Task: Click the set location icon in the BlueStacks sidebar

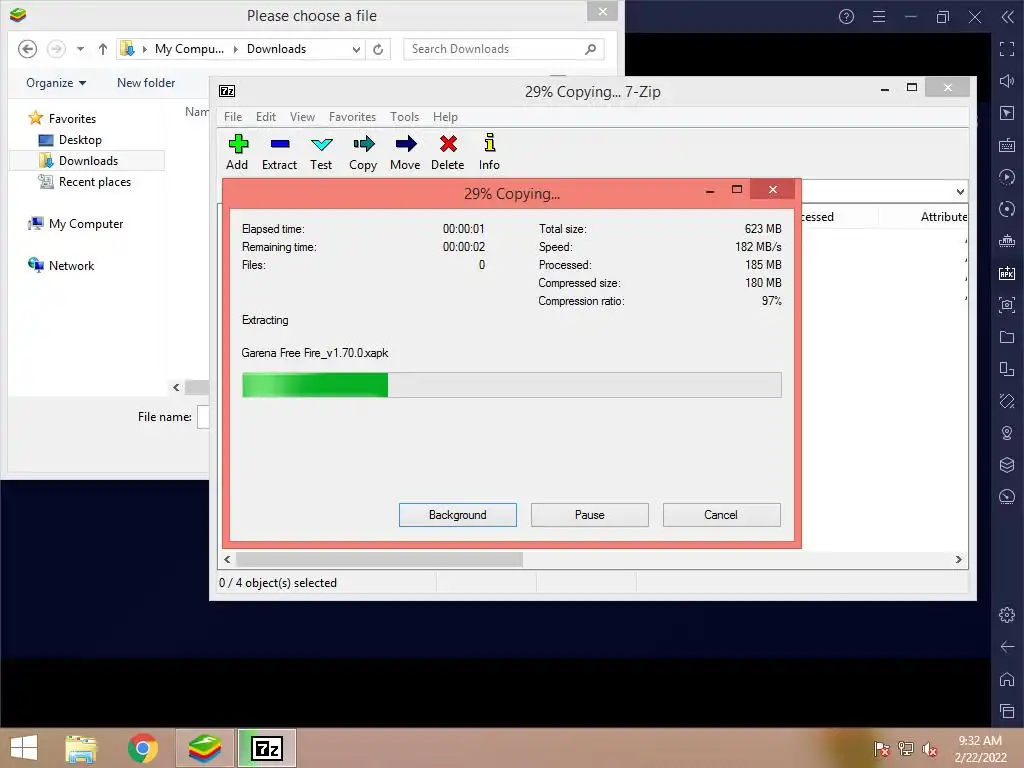Action: (x=1007, y=433)
